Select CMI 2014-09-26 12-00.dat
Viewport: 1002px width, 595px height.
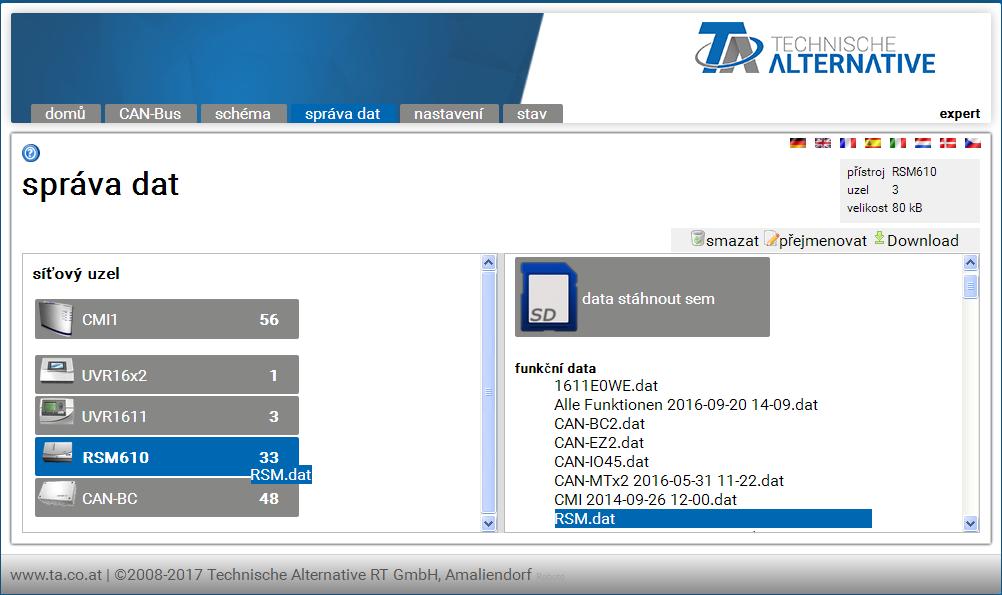tap(645, 499)
